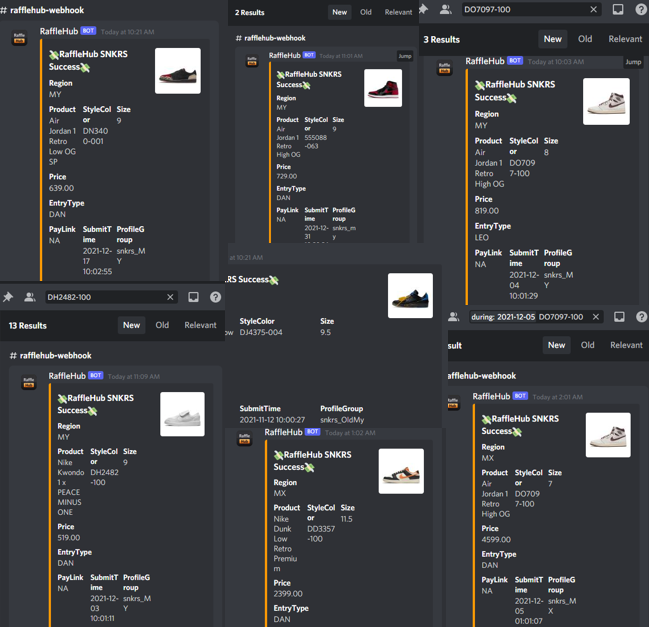Screen dimensions: 649x628
Task: Select New tab under 'during: 2021-12-05' search
Action: click(556, 345)
